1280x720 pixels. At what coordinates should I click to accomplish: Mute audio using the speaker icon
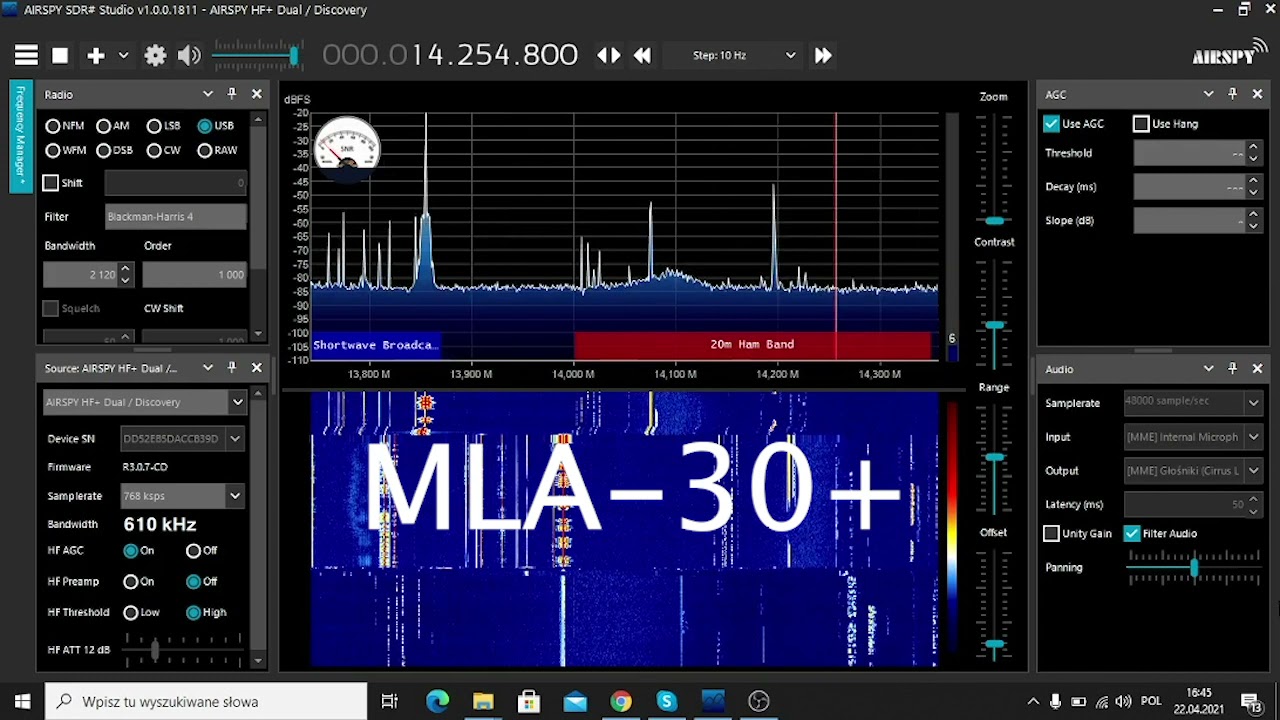coord(189,56)
